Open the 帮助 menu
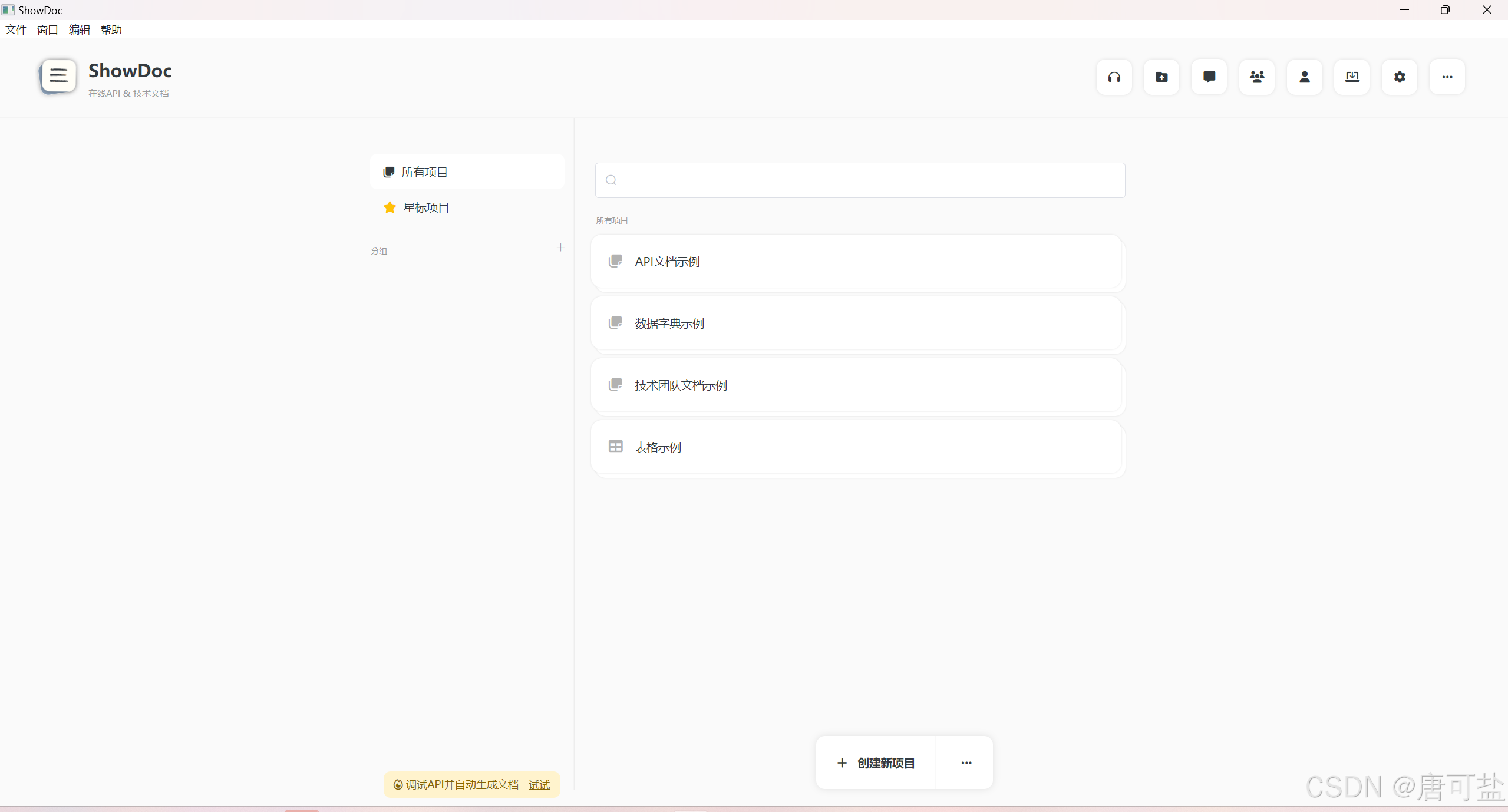Image resolution: width=1508 pixels, height=812 pixels. [111, 29]
